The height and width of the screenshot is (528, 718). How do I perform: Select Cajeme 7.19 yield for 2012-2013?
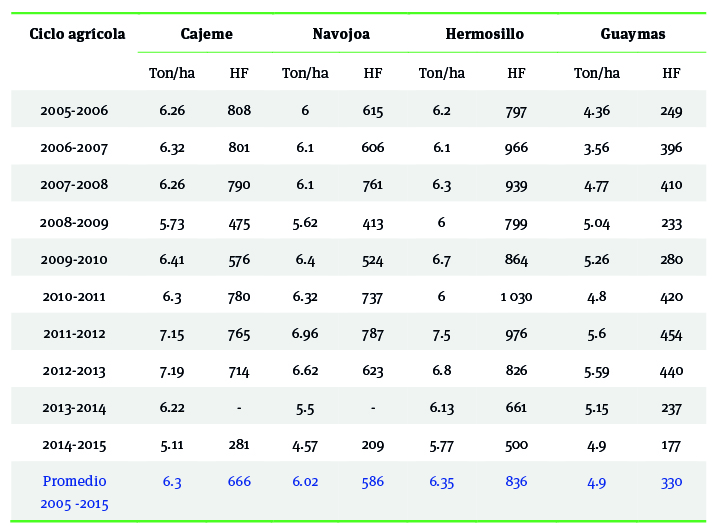[x=172, y=370]
